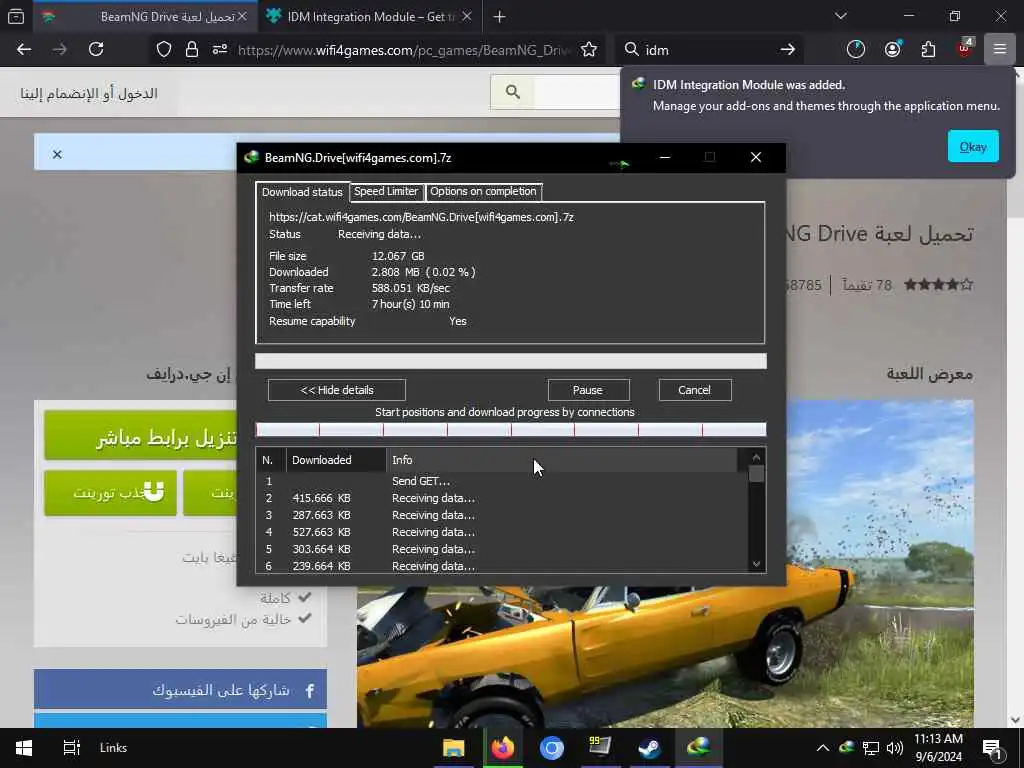1024x768 pixels.
Task: Select connection row 2 with 415.666 KB
Action: (x=502, y=498)
